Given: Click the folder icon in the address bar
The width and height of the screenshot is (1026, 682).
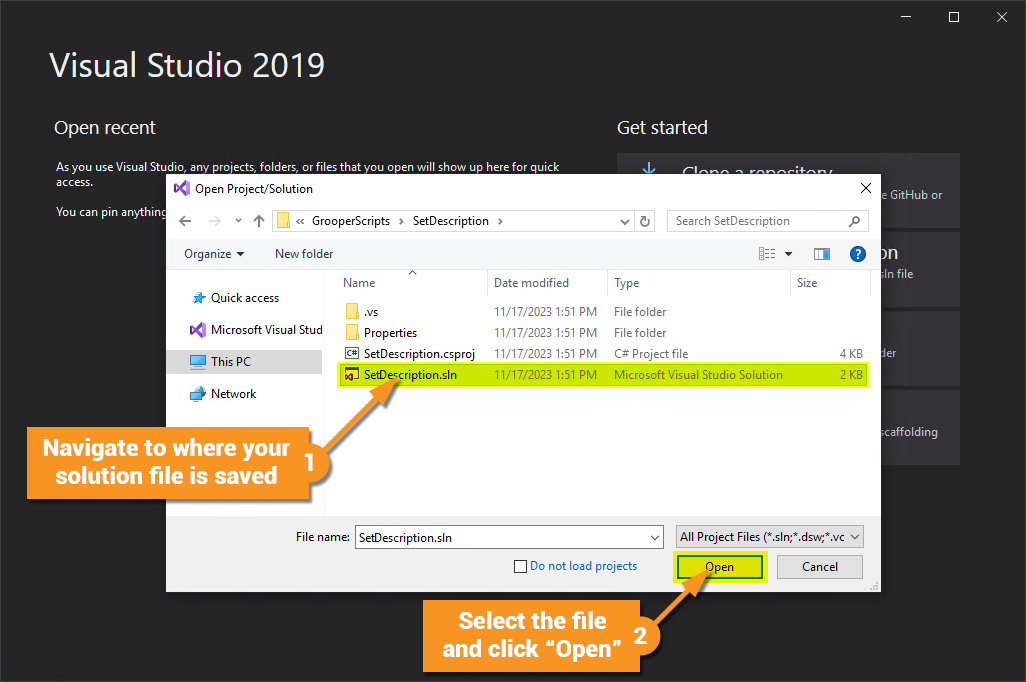Looking at the screenshot, I should click(283, 221).
